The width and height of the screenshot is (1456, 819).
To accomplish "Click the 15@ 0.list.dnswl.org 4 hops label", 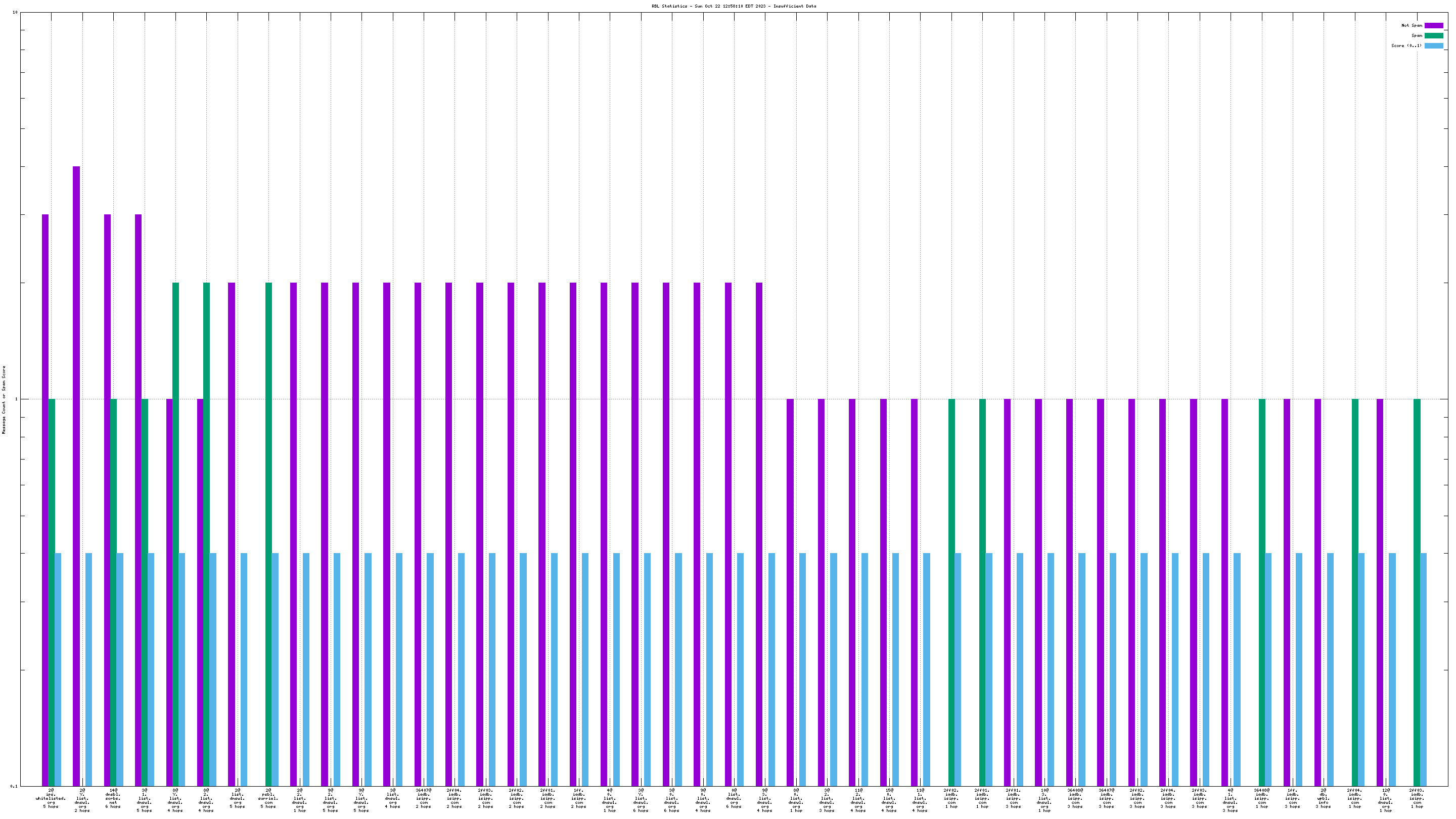I will (889, 800).
